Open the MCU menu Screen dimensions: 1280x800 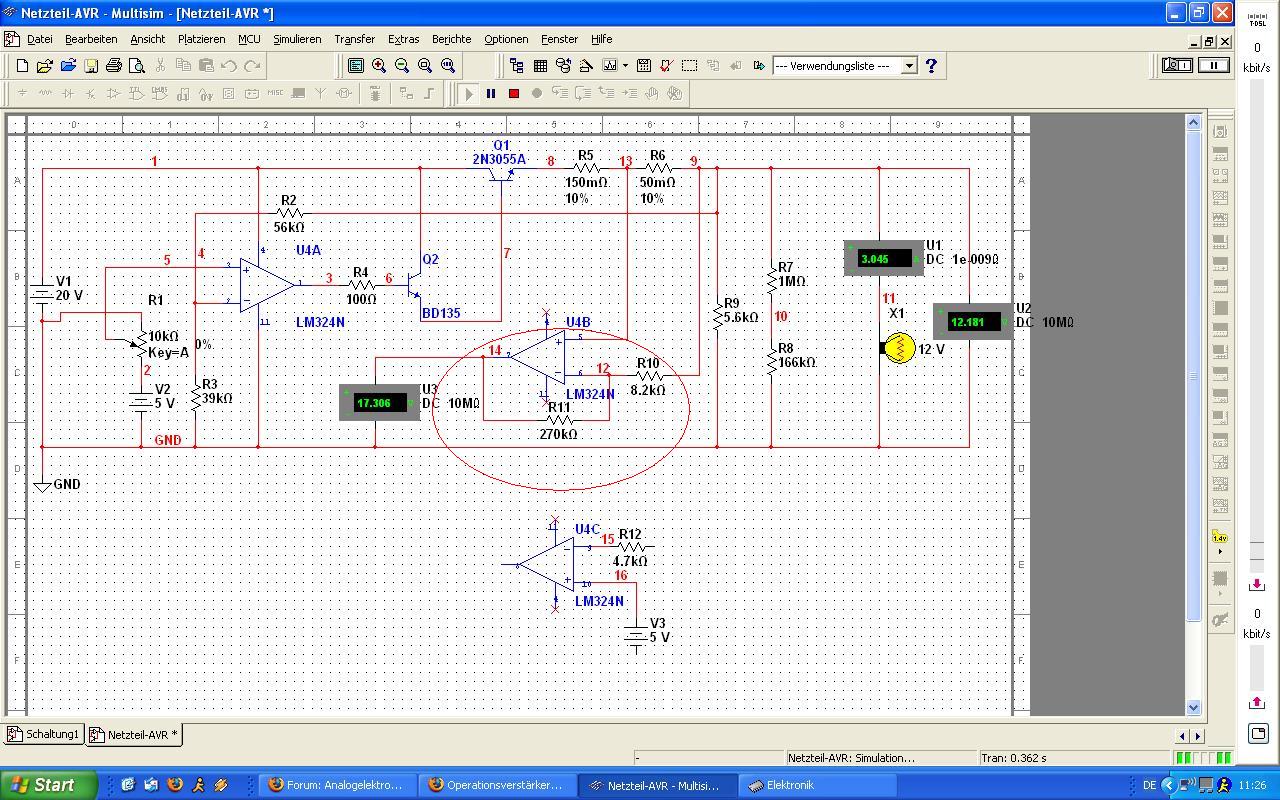[249, 39]
